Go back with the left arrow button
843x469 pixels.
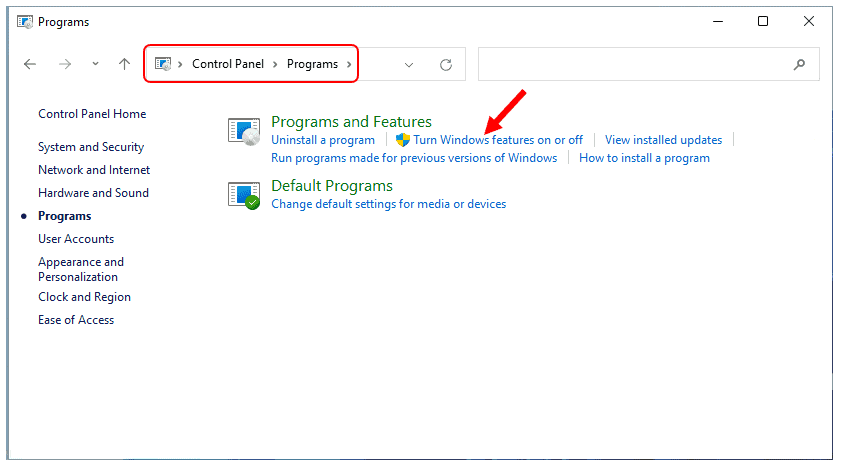[x=30, y=65]
